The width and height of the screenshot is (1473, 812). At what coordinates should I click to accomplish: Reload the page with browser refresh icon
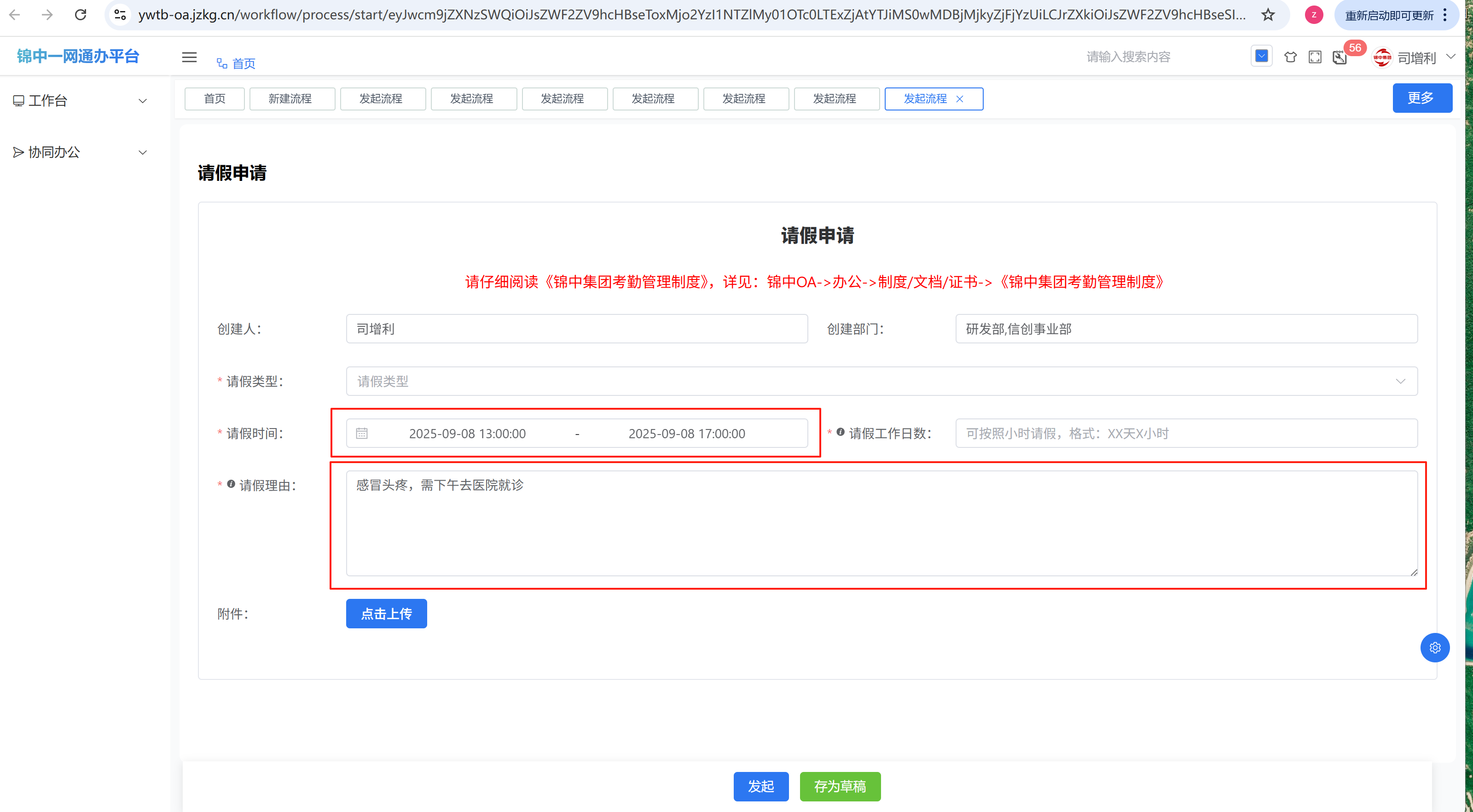click(81, 15)
